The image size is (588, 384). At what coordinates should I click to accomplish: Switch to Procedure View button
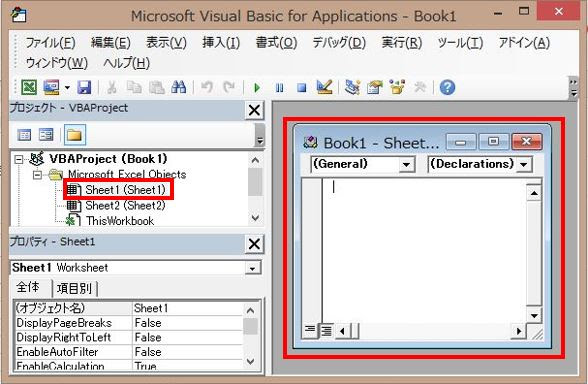pos(310,331)
